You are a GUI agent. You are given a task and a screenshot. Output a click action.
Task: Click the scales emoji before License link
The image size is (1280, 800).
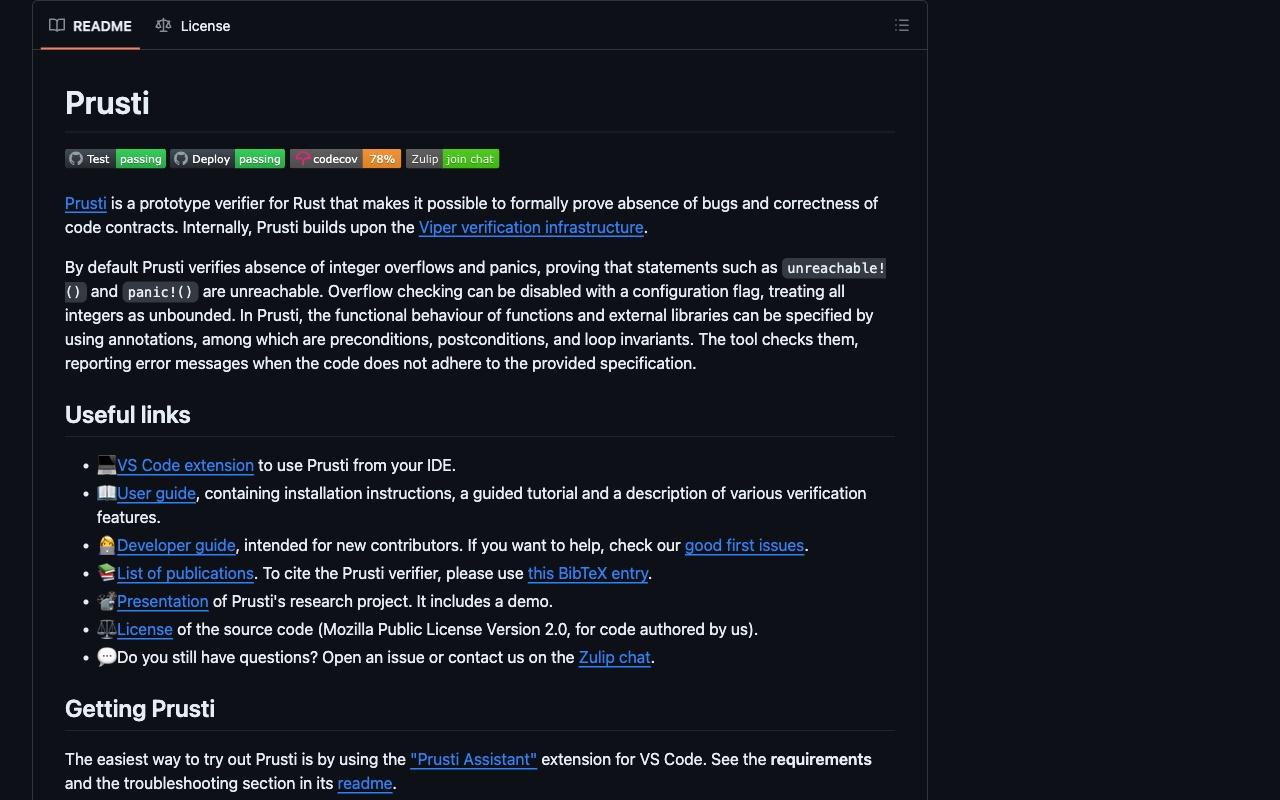[107, 629]
